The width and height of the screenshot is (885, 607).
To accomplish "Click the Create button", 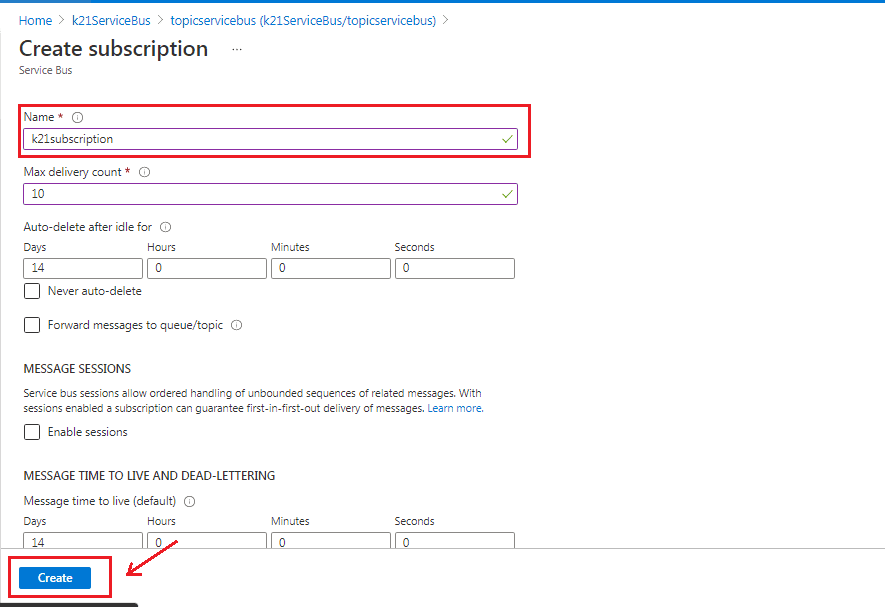I will [x=53, y=577].
